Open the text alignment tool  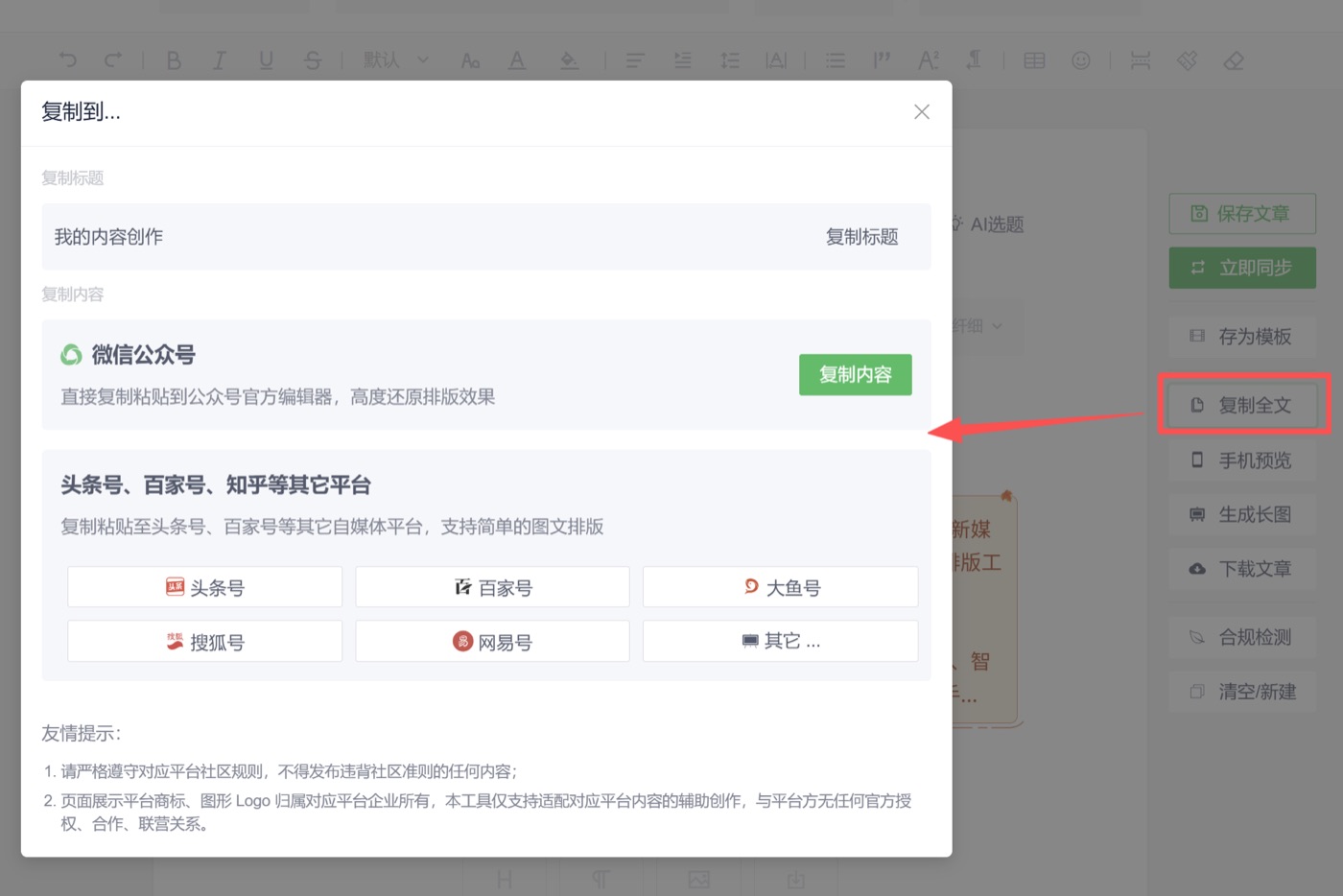pyautogui.click(x=635, y=60)
